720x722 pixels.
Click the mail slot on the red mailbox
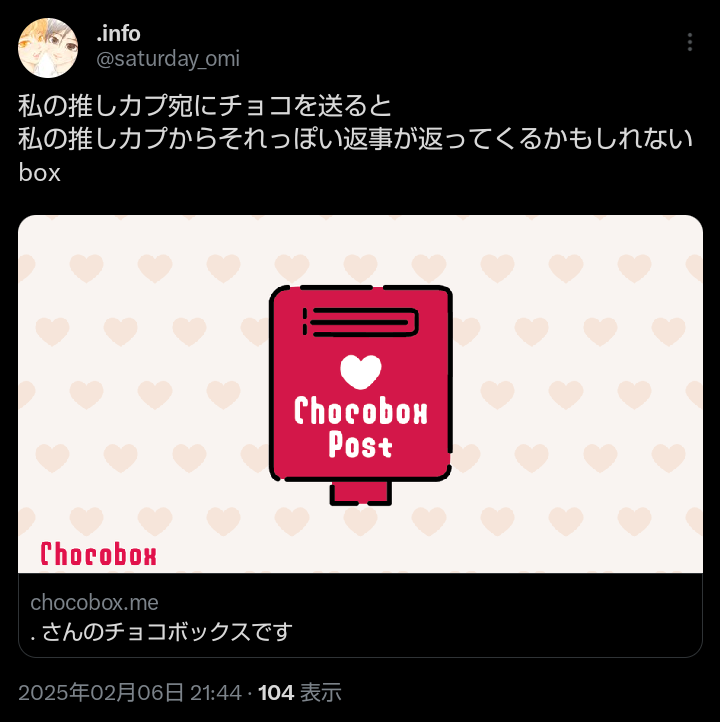360,322
